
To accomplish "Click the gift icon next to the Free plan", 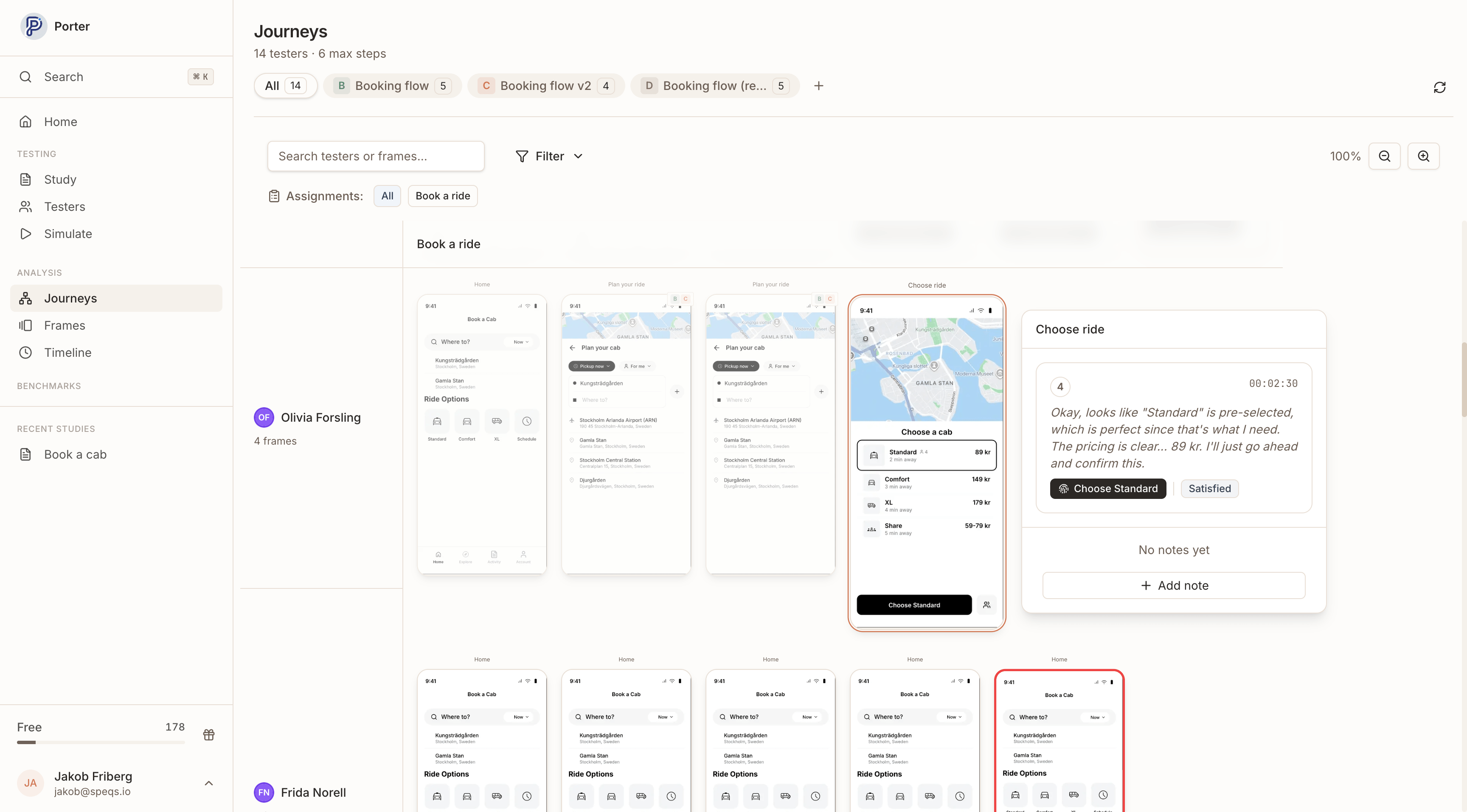I will pyautogui.click(x=208, y=735).
